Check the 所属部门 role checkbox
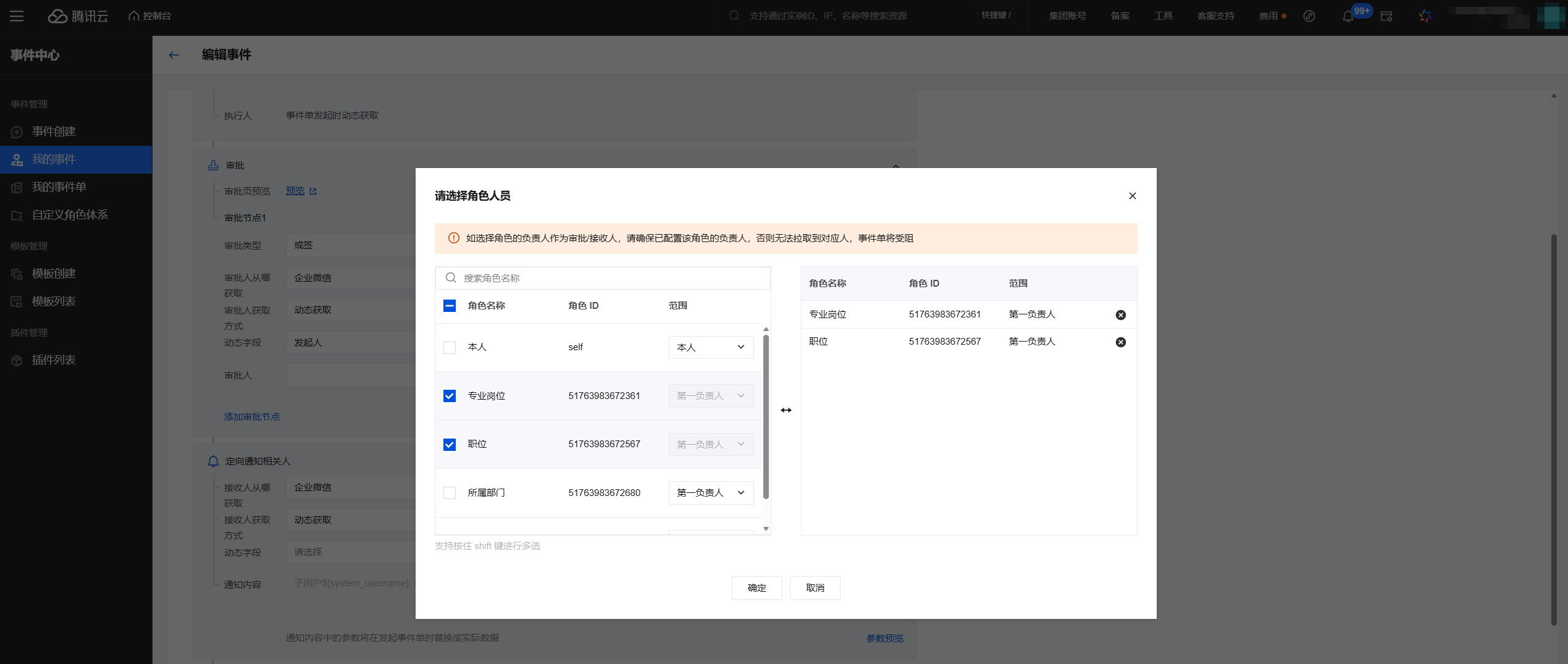The height and width of the screenshot is (664, 1568). coord(450,493)
